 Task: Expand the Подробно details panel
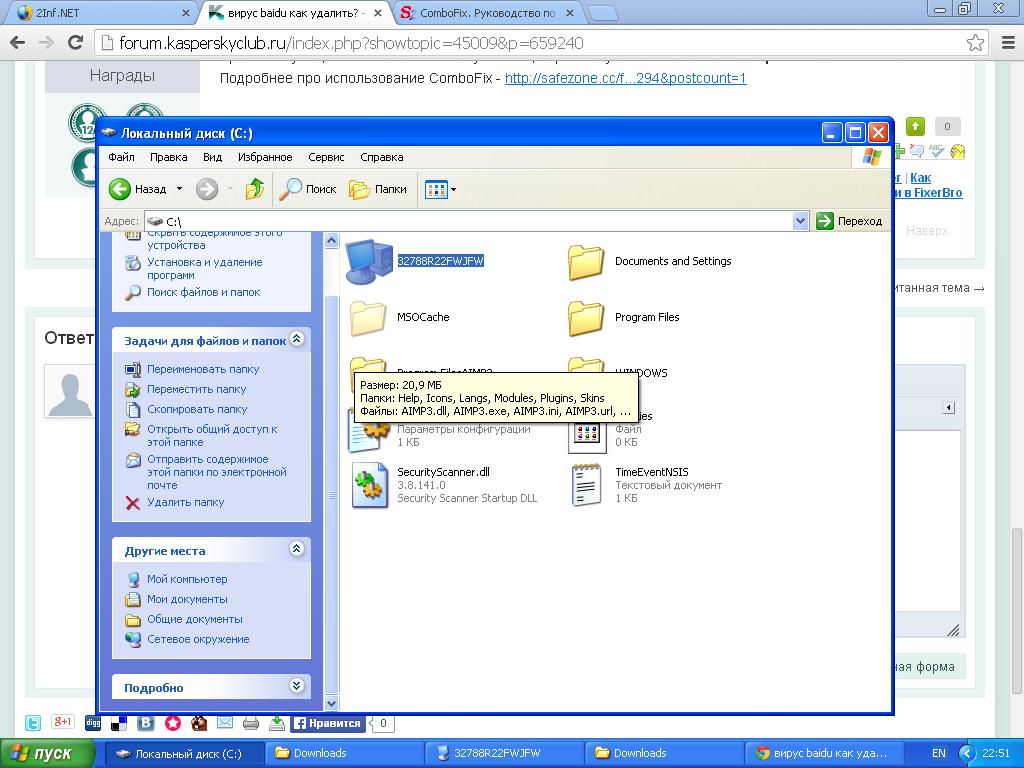[296, 686]
